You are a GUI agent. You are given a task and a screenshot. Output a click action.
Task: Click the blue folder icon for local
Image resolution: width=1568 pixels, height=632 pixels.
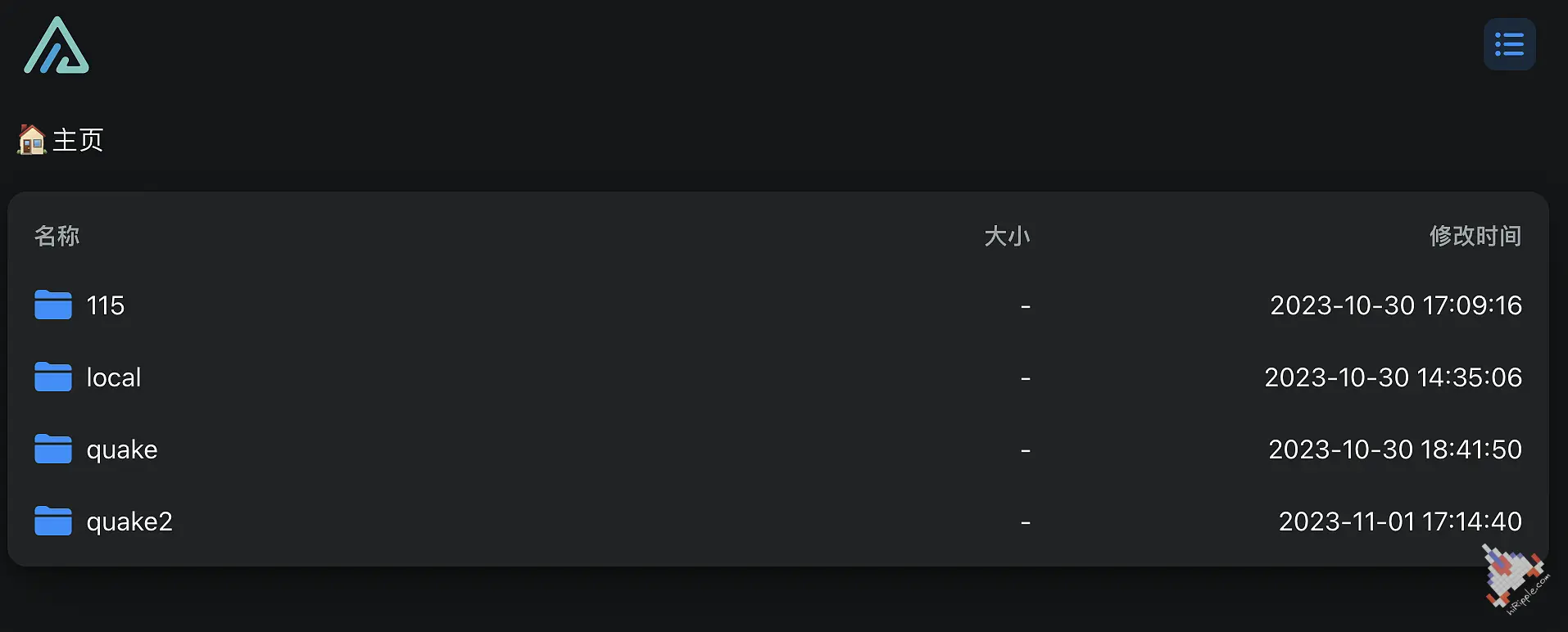[x=53, y=377]
